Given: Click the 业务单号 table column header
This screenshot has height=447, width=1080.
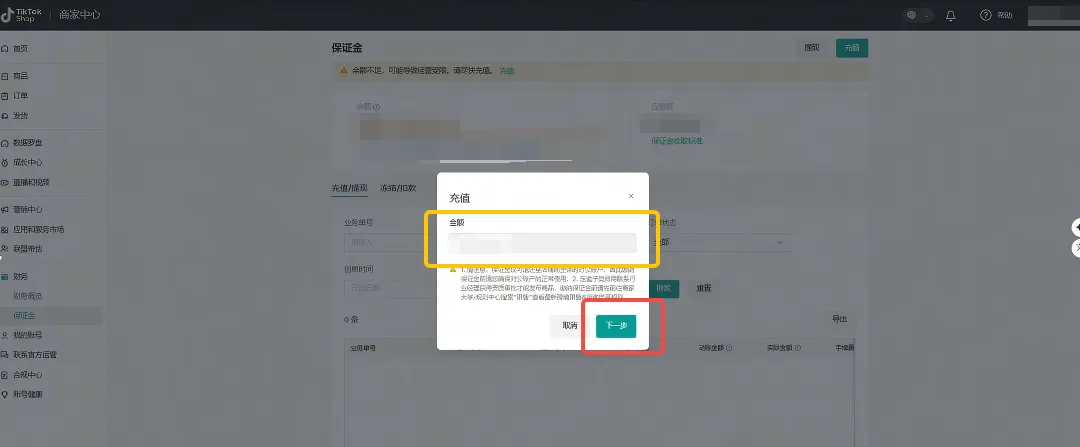Looking at the screenshot, I should pos(362,349).
